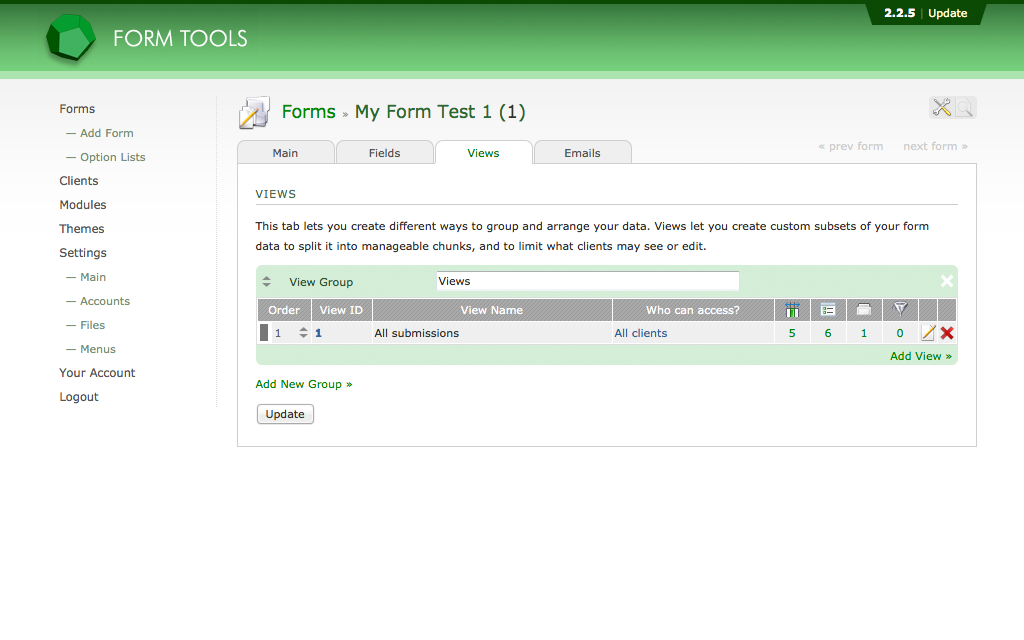Click the field list icon in the table header
1024x640 pixels.
pos(828,309)
